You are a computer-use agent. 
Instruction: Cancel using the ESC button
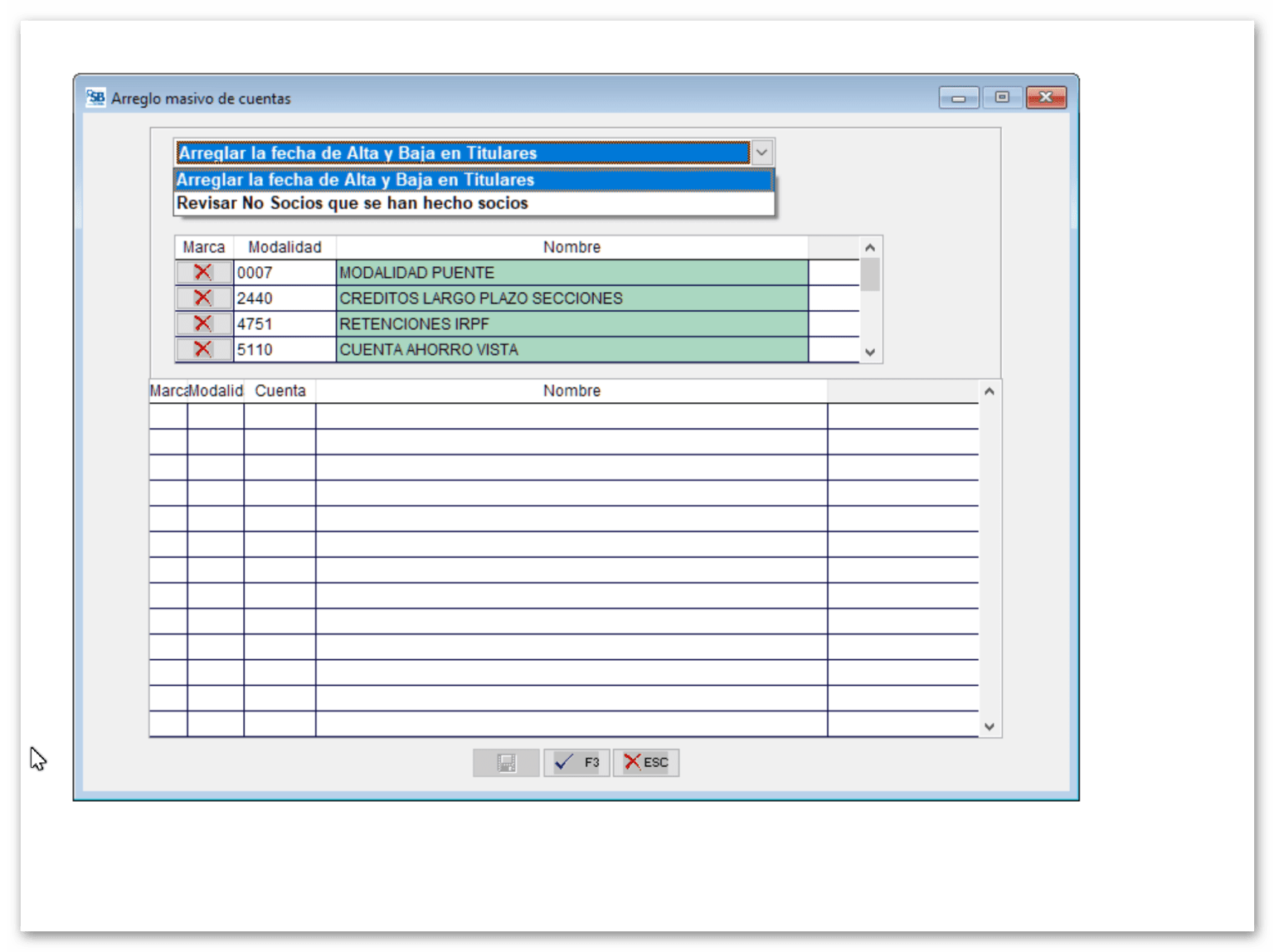click(x=645, y=763)
